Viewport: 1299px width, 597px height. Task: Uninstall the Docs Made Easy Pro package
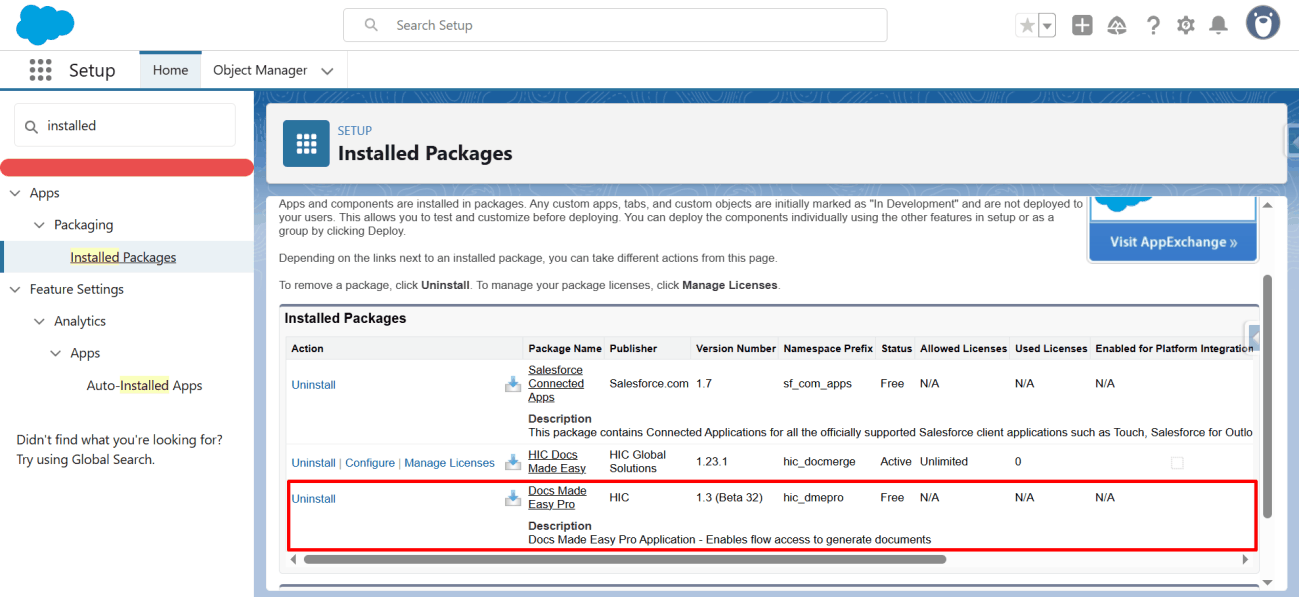coord(313,499)
